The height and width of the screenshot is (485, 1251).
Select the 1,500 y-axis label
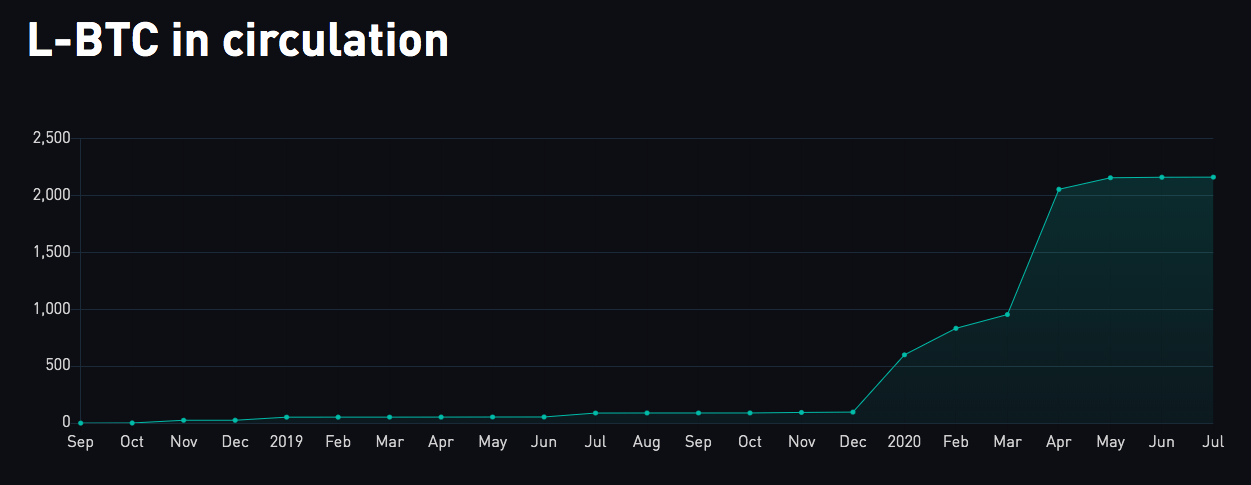pos(50,252)
